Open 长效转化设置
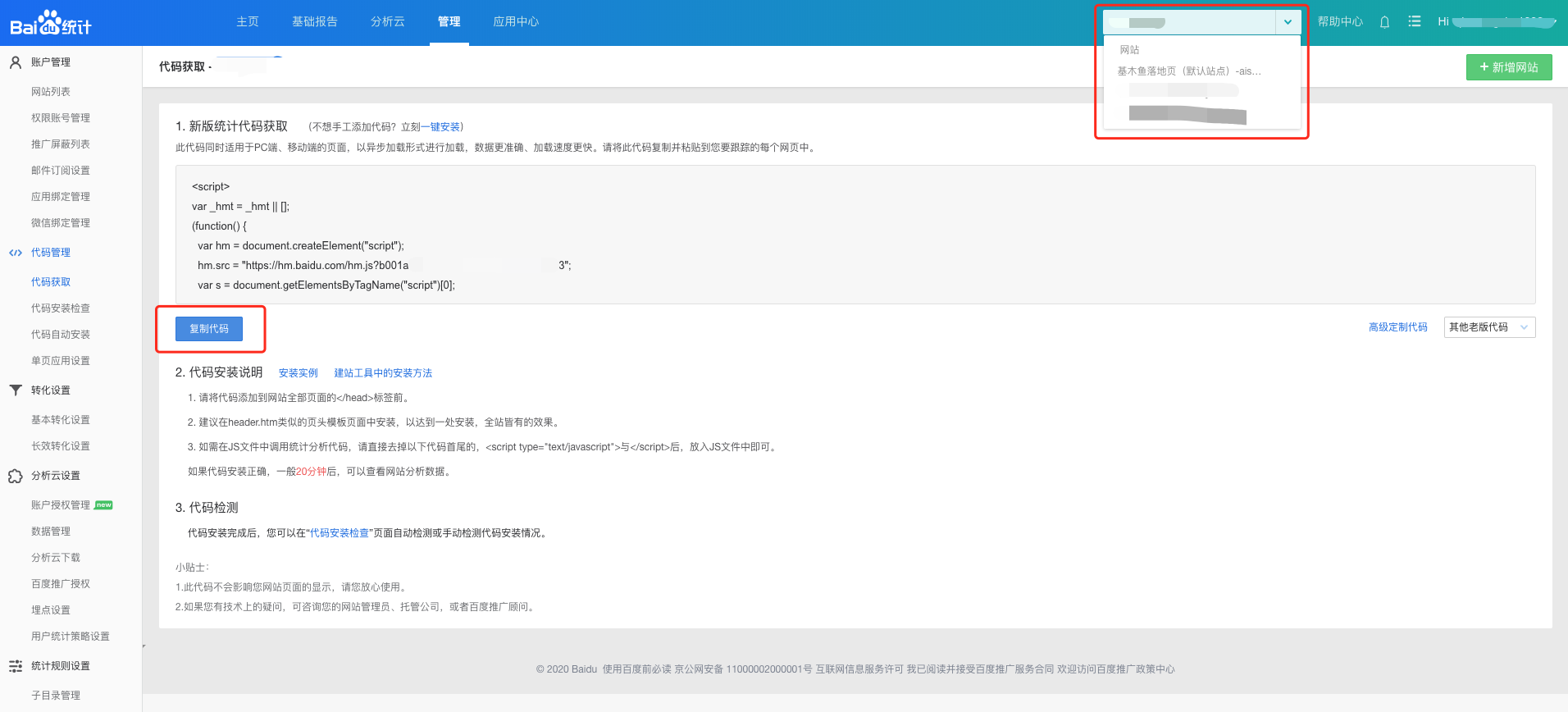The image size is (1568, 712). click(x=61, y=446)
